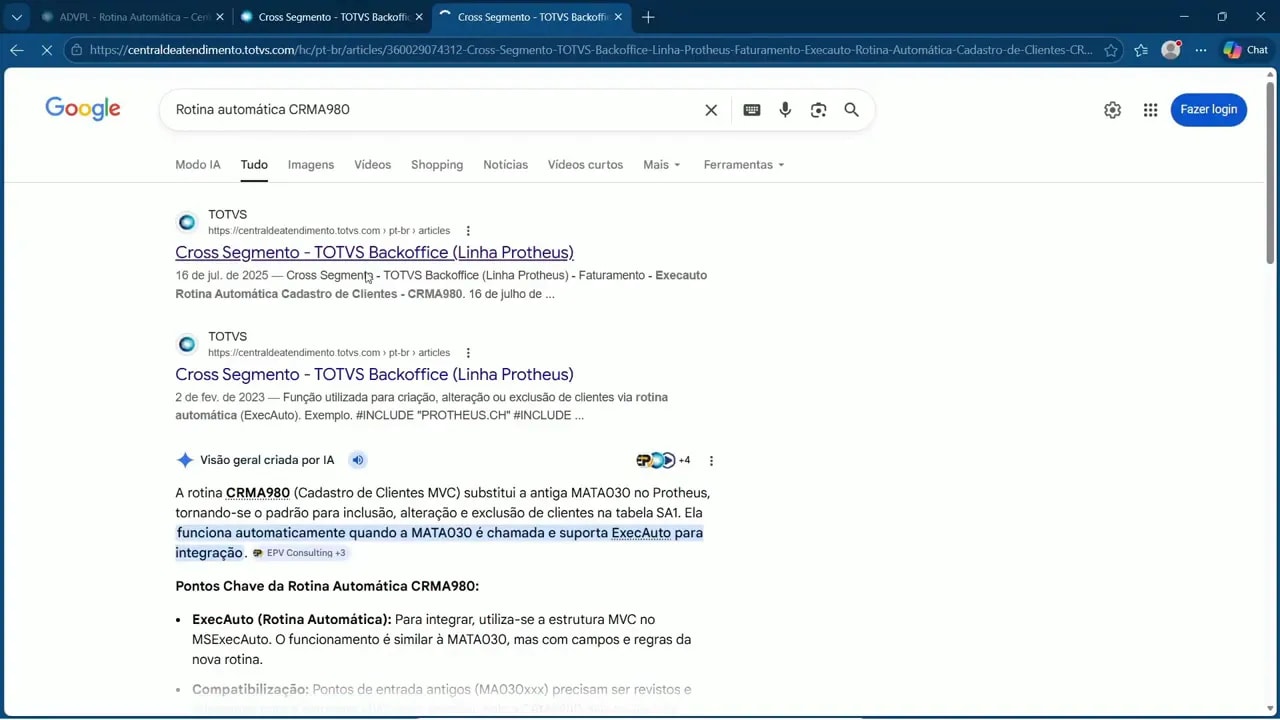This screenshot has width=1280, height=720.
Task: Open the browser profile avatar
Action: pos(1171,49)
